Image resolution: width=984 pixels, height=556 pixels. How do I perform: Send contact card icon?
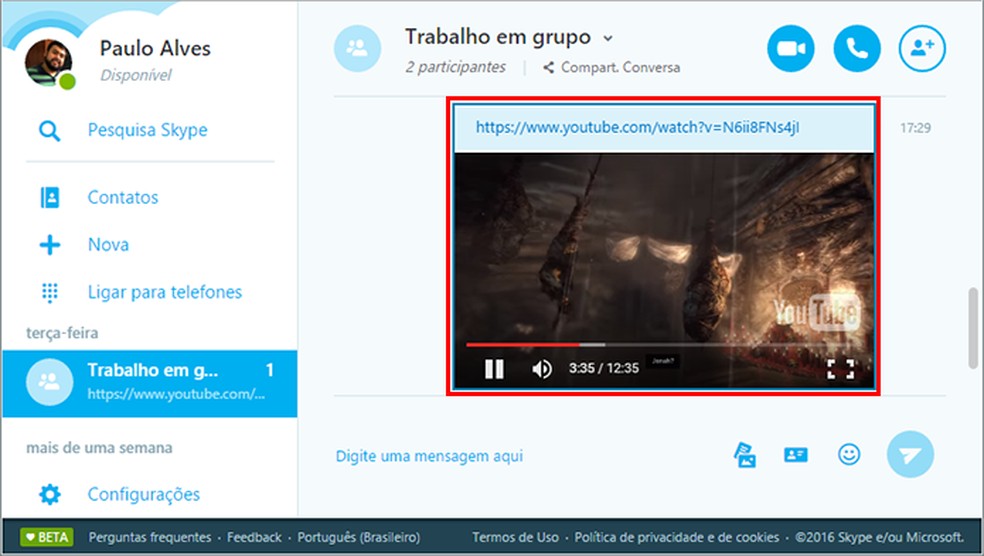click(x=796, y=455)
